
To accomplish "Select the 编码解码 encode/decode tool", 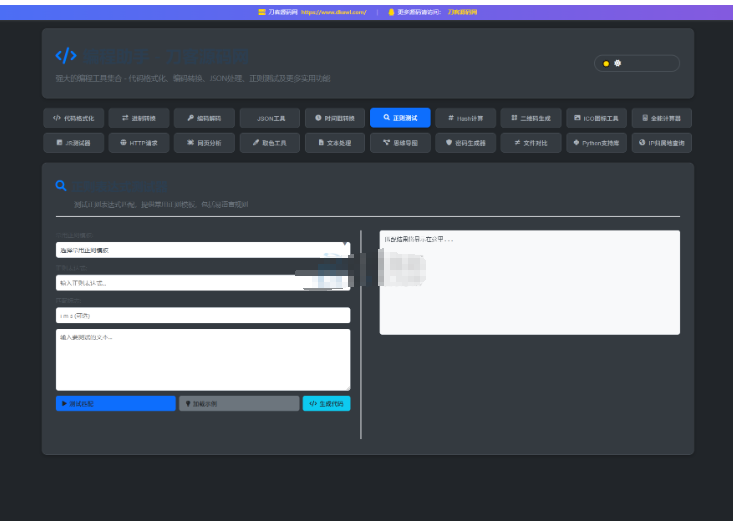I will pos(205,118).
